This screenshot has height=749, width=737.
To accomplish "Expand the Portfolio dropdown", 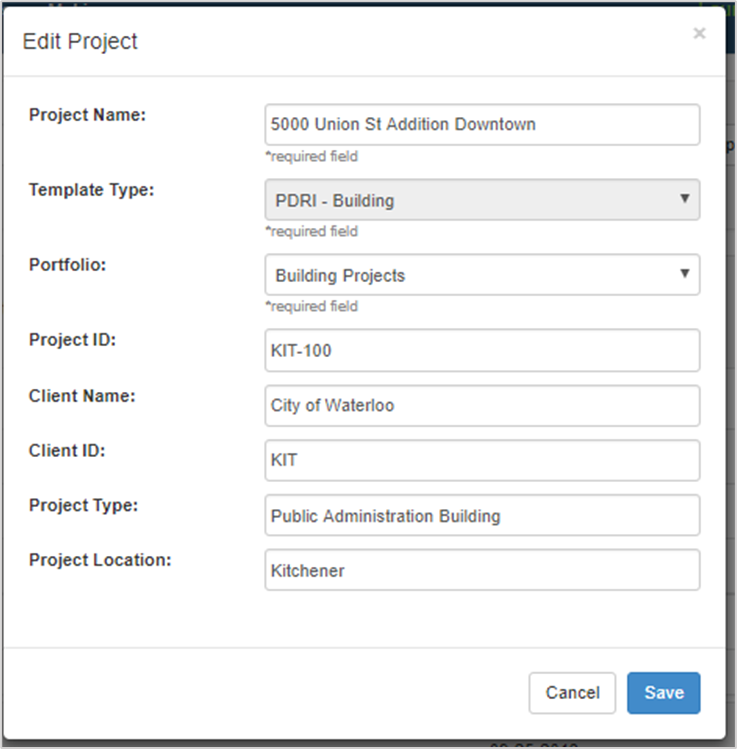I will tap(482, 275).
